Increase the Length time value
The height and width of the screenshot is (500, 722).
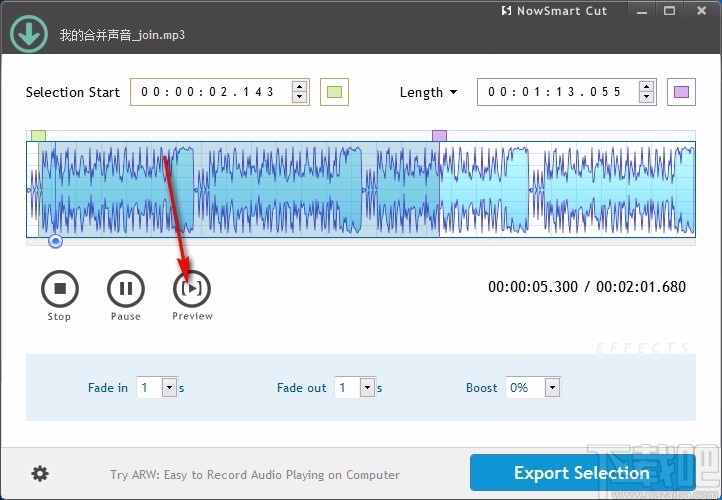(x=646, y=87)
